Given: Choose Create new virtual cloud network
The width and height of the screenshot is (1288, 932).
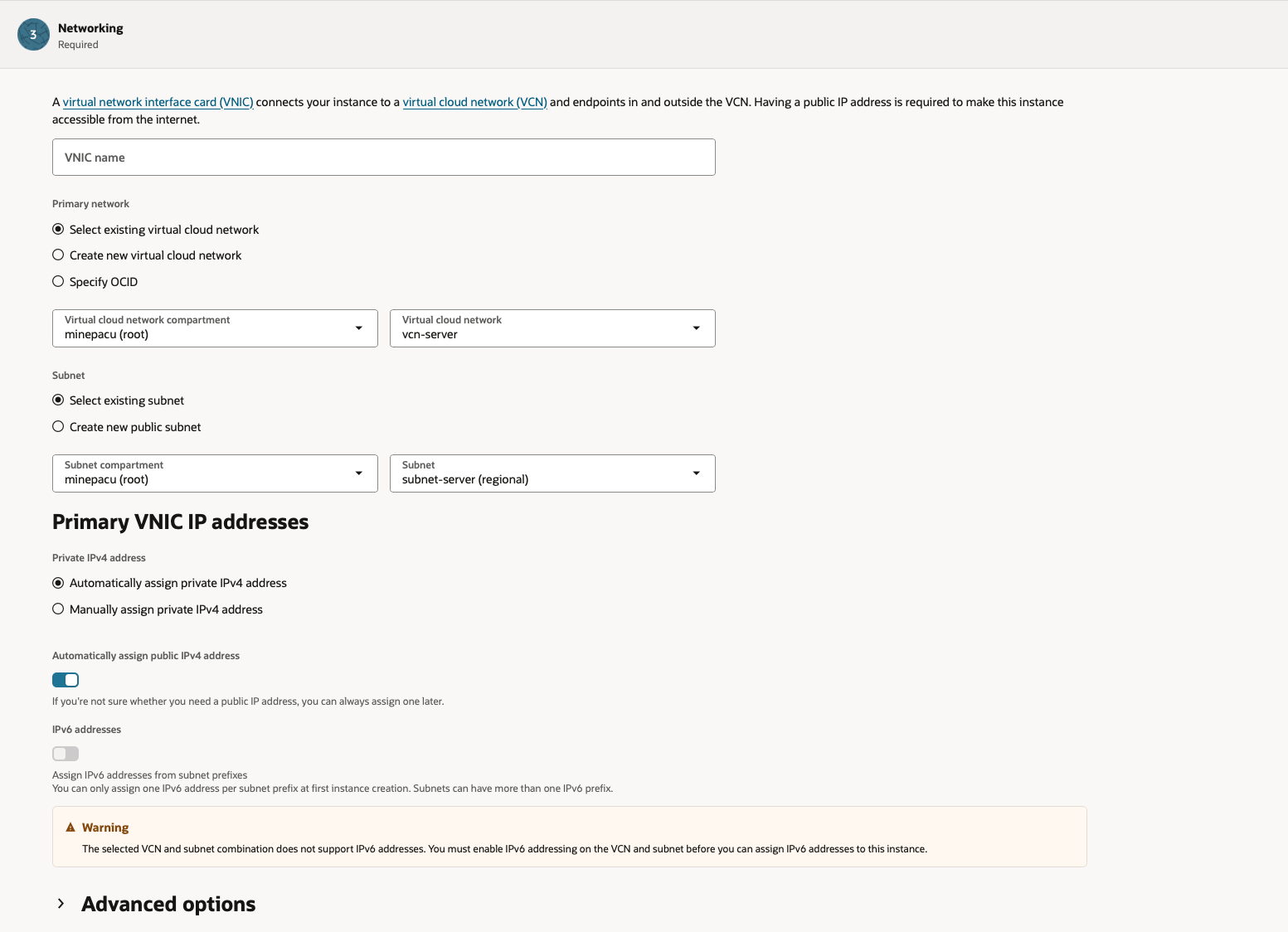Looking at the screenshot, I should point(58,255).
